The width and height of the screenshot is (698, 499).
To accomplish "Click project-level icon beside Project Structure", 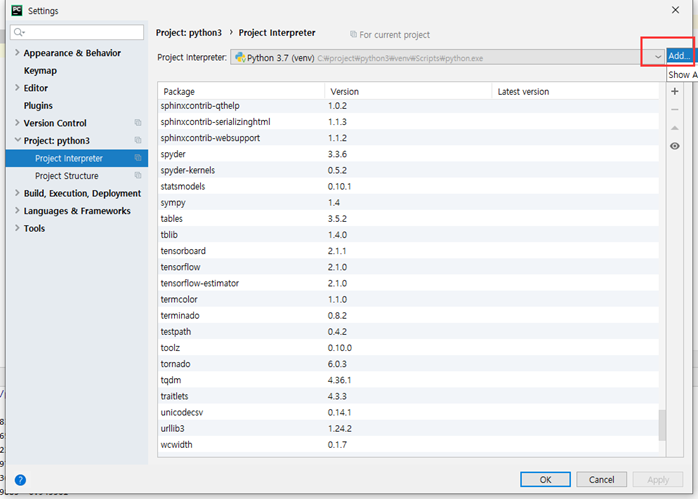I will click(138, 175).
